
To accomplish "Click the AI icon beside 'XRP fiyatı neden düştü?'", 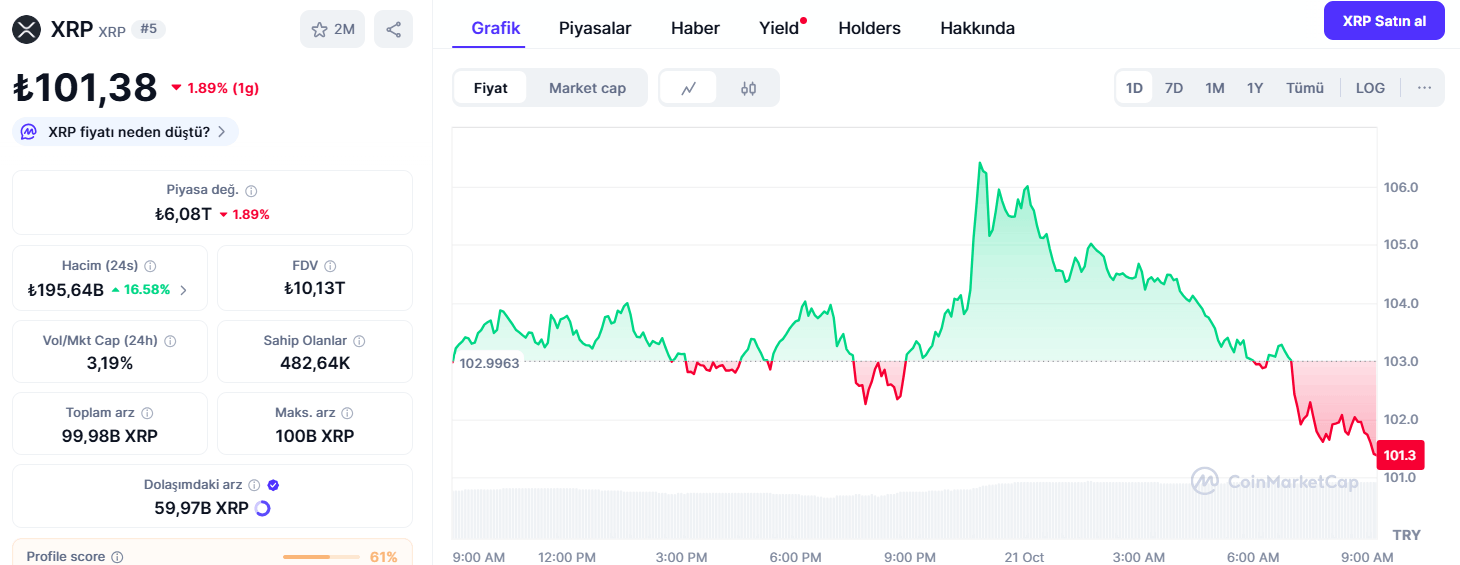I will (29, 131).
